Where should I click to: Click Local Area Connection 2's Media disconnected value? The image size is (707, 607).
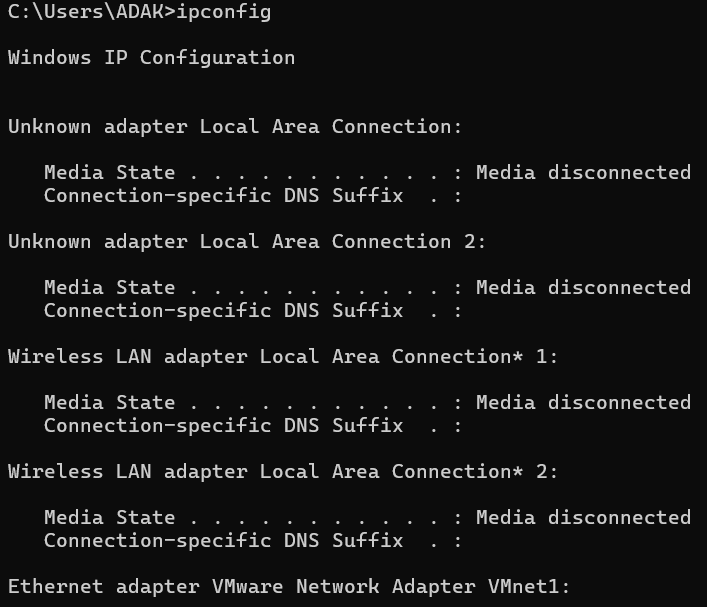click(x=583, y=288)
